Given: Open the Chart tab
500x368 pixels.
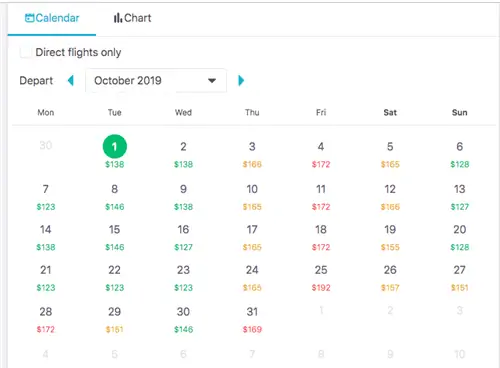Looking at the screenshot, I should [132, 18].
